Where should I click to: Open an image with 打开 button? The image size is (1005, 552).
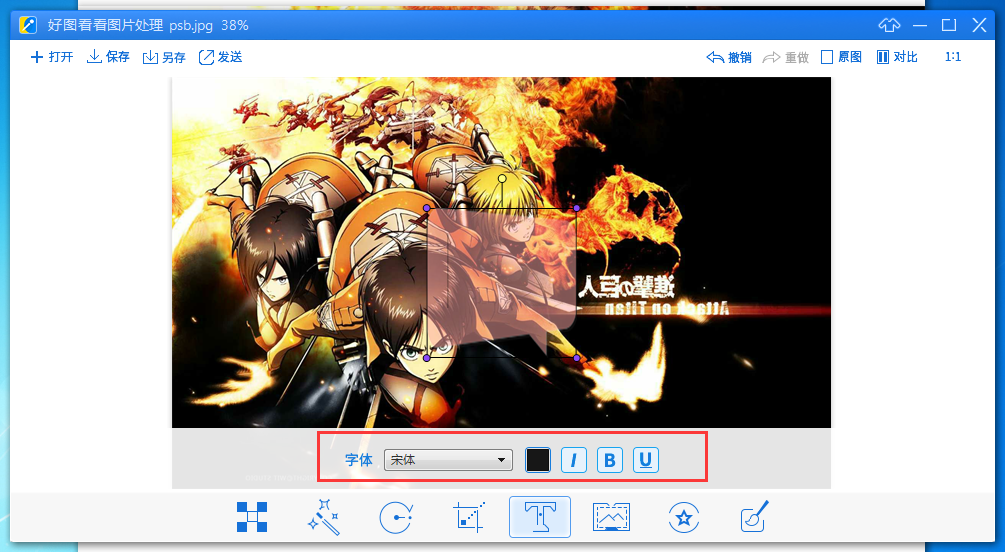click(x=52, y=57)
